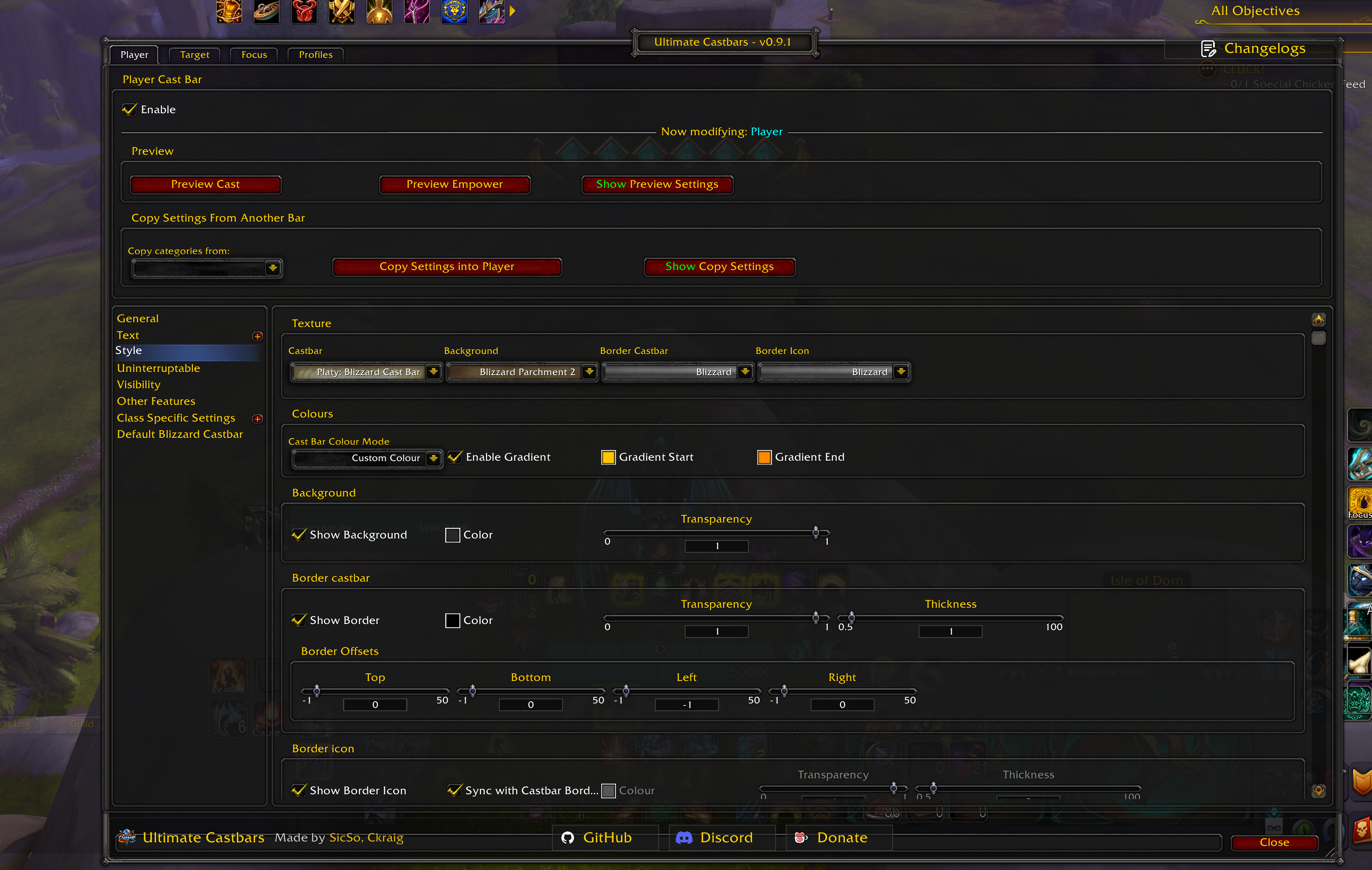
Task: Select the Player tab
Action: pyautogui.click(x=134, y=55)
